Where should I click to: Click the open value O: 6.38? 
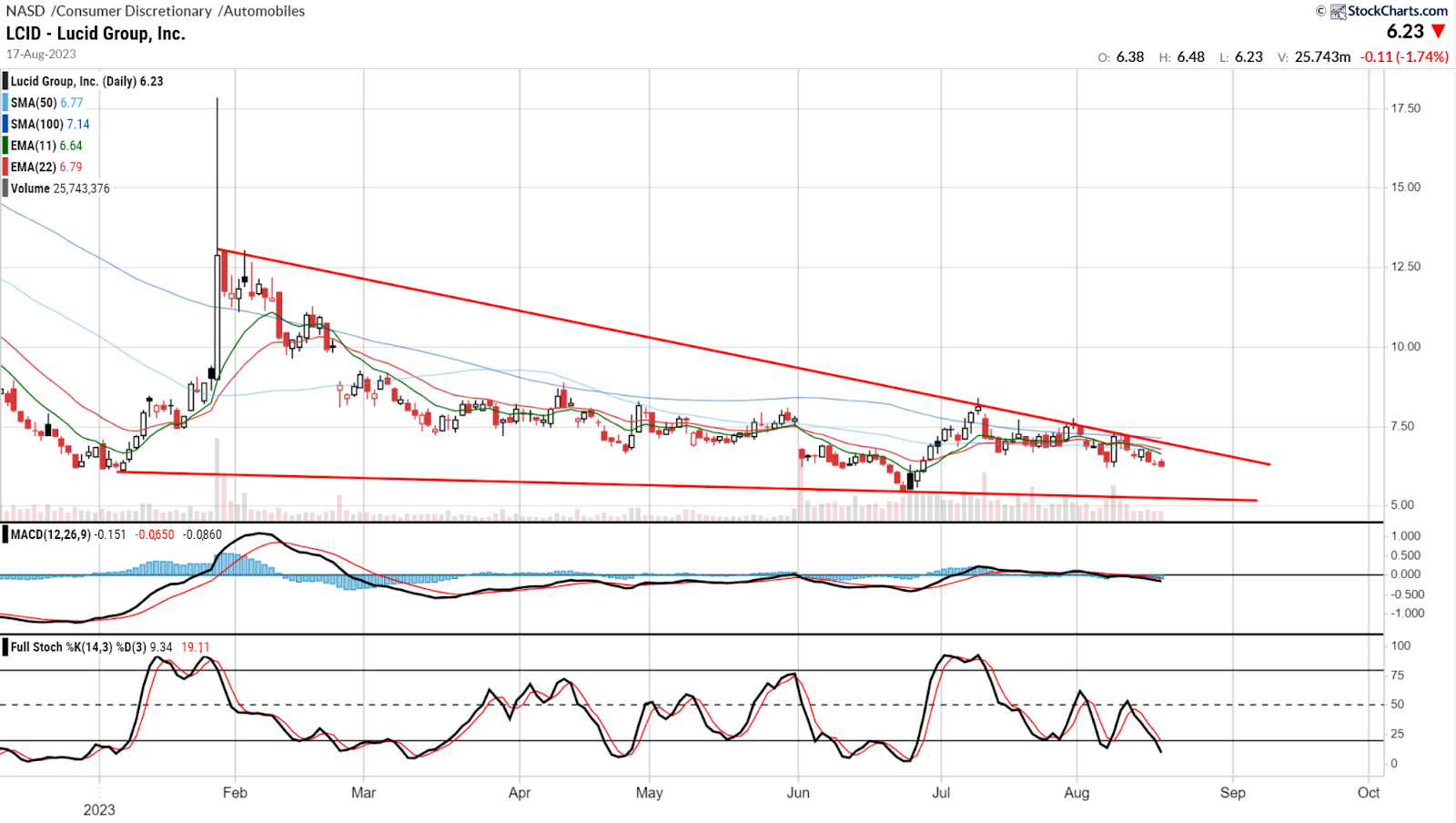(x=1120, y=56)
